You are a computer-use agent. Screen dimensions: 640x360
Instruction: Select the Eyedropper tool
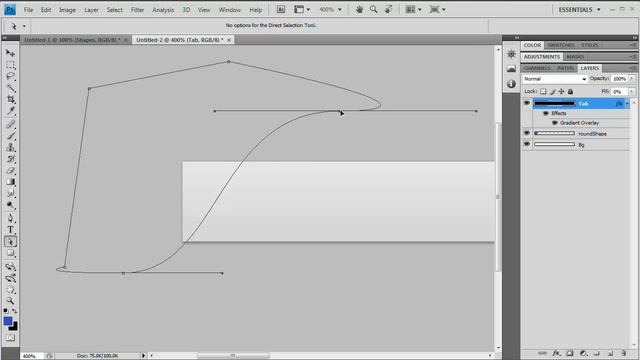pos(10,111)
